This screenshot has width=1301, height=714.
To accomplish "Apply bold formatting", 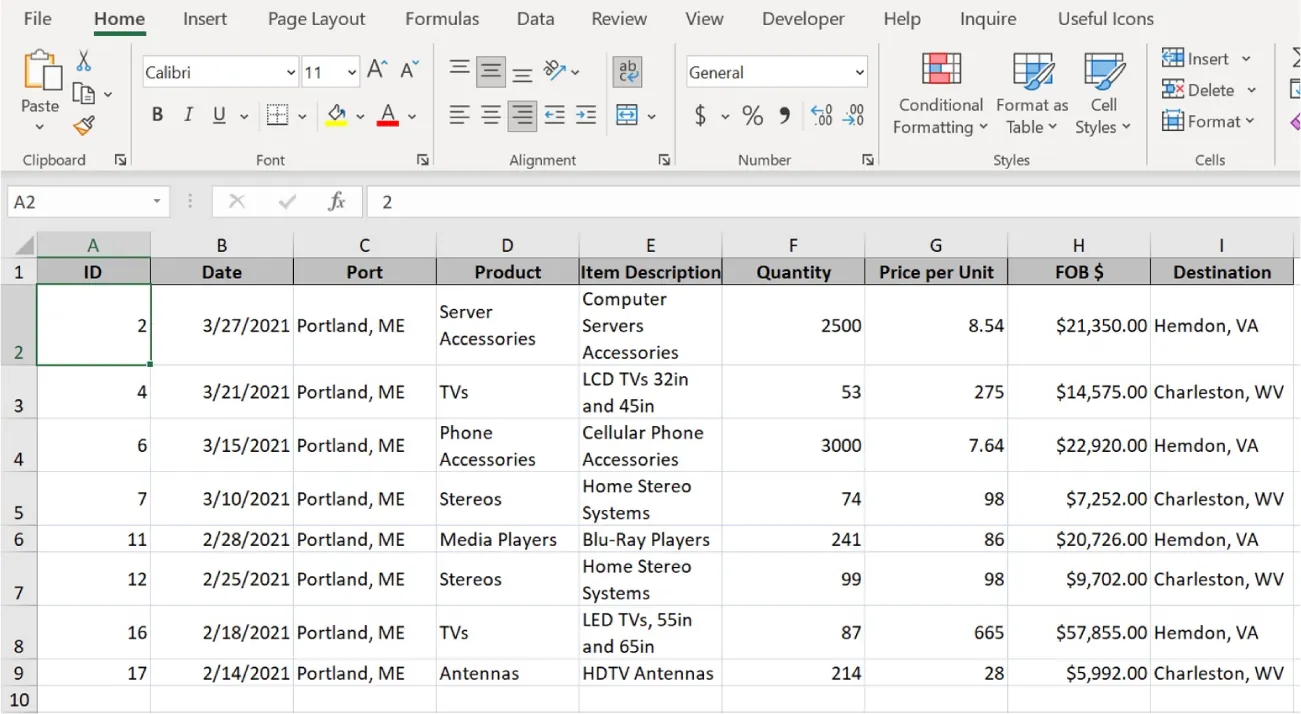I will click(156, 114).
